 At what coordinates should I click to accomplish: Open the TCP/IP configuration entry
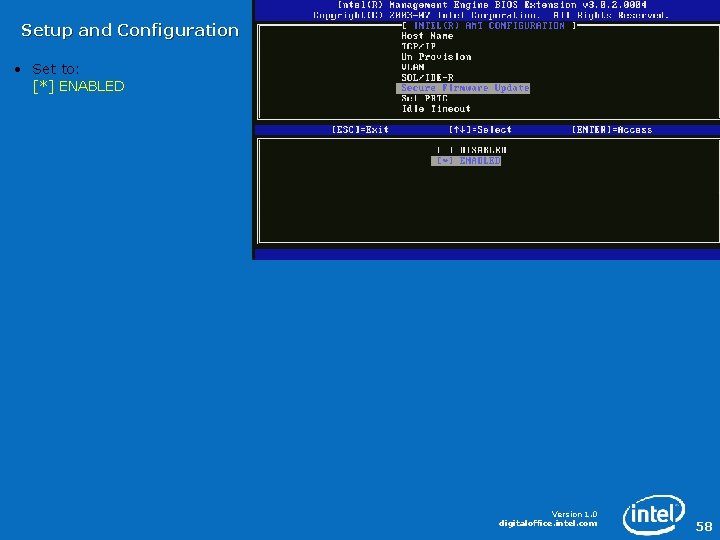pos(418,46)
